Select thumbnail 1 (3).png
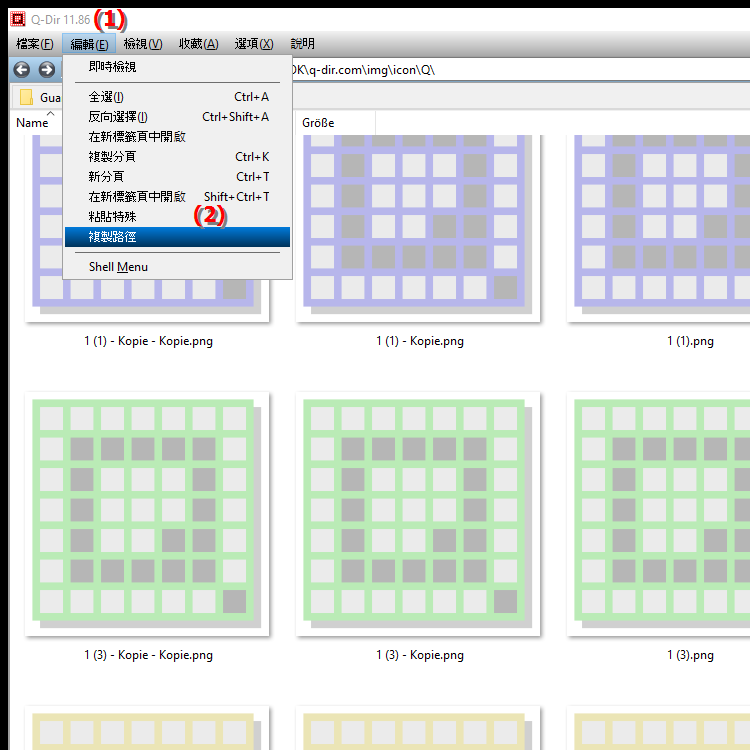This screenshot has width=750, height=750. [x=658, y=514]
